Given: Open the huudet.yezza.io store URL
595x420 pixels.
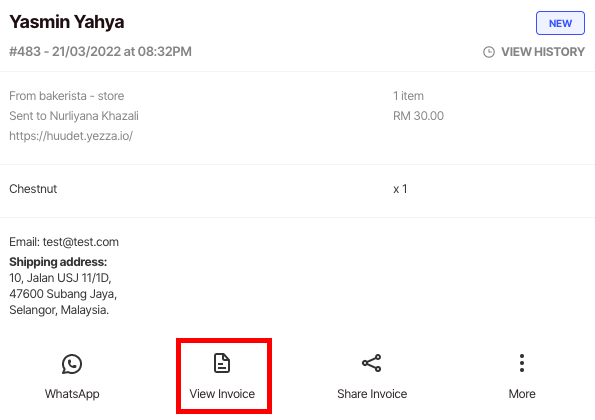Looking at the screenshot, I should (71, 136).
